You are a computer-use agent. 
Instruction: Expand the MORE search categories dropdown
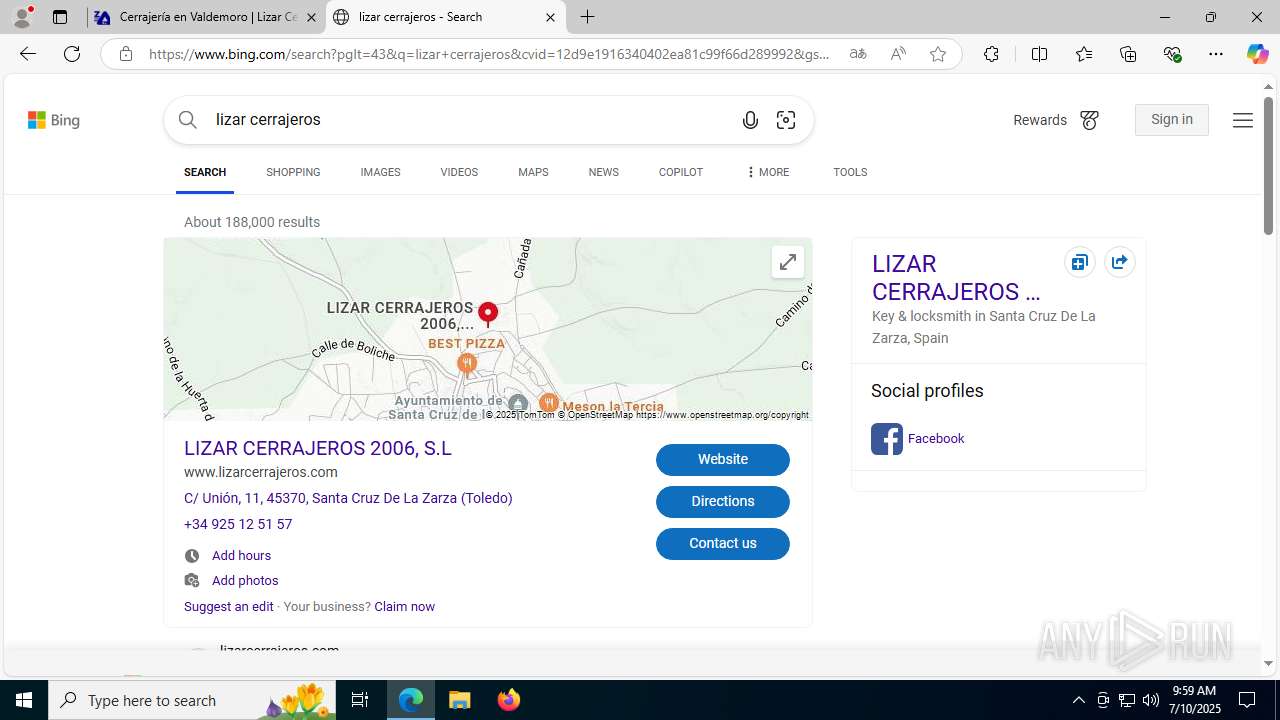(767, 172)
